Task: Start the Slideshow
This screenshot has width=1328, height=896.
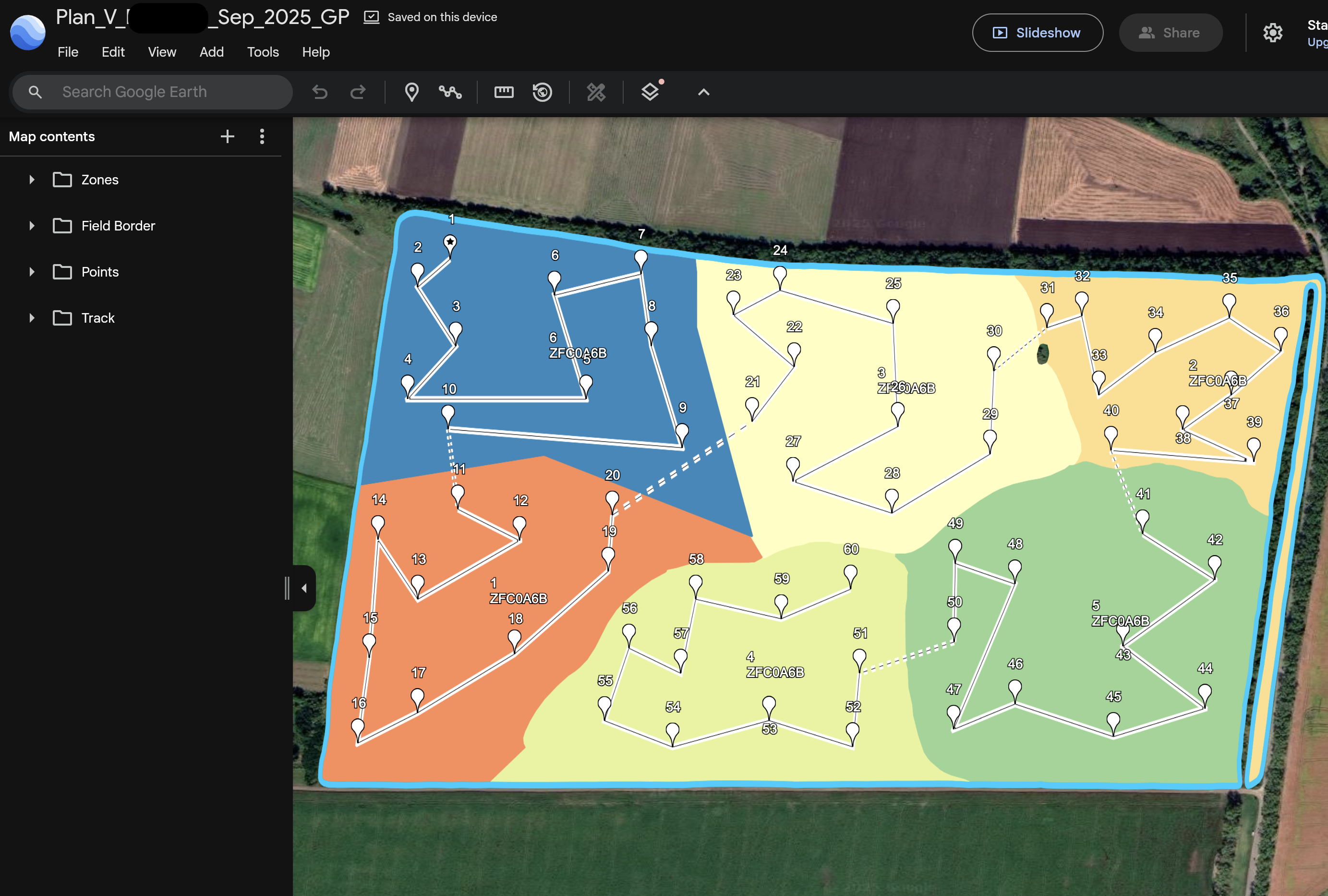Action: [x=1037, y=33]
